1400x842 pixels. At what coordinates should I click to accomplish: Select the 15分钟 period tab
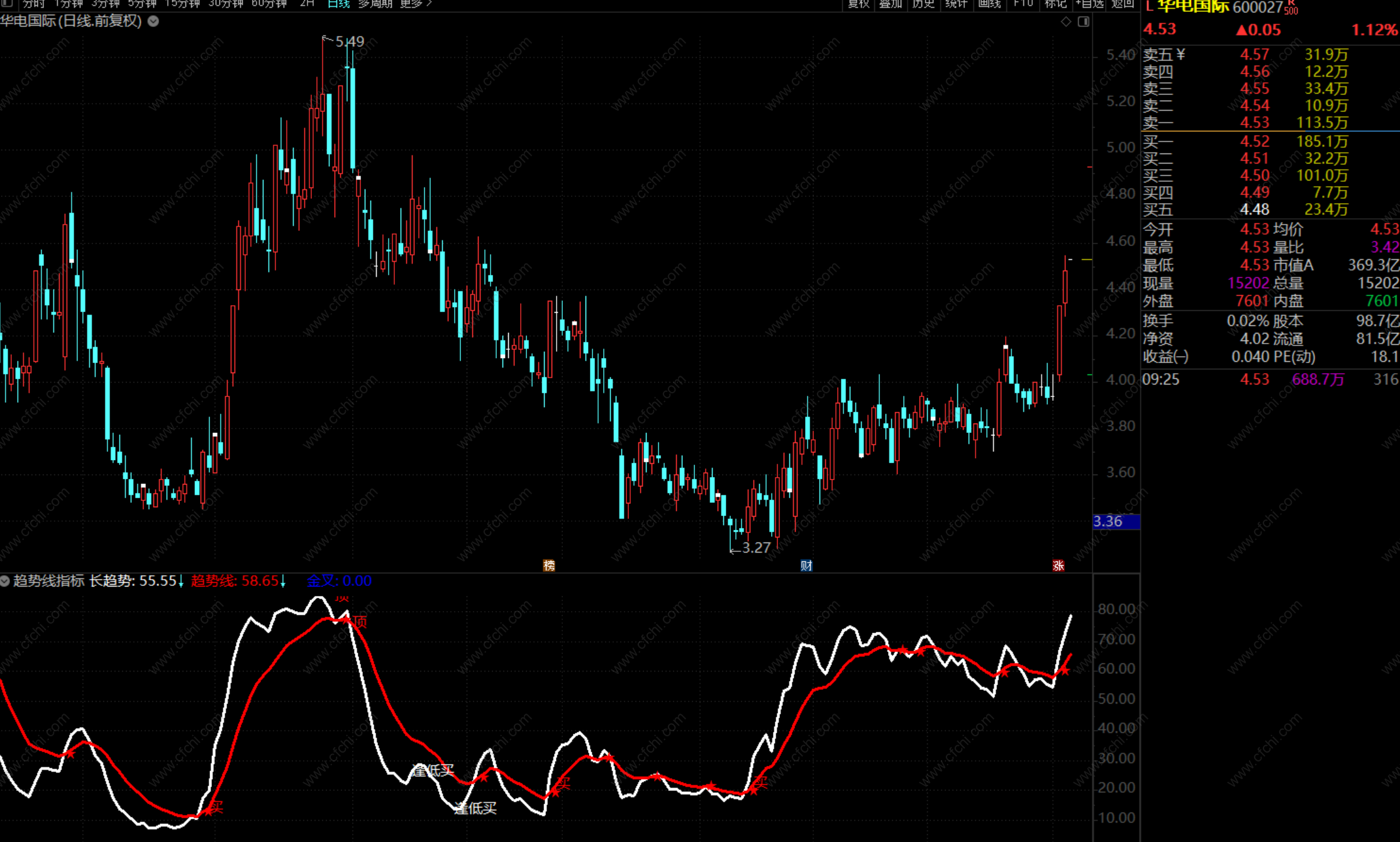pos(182,3)
